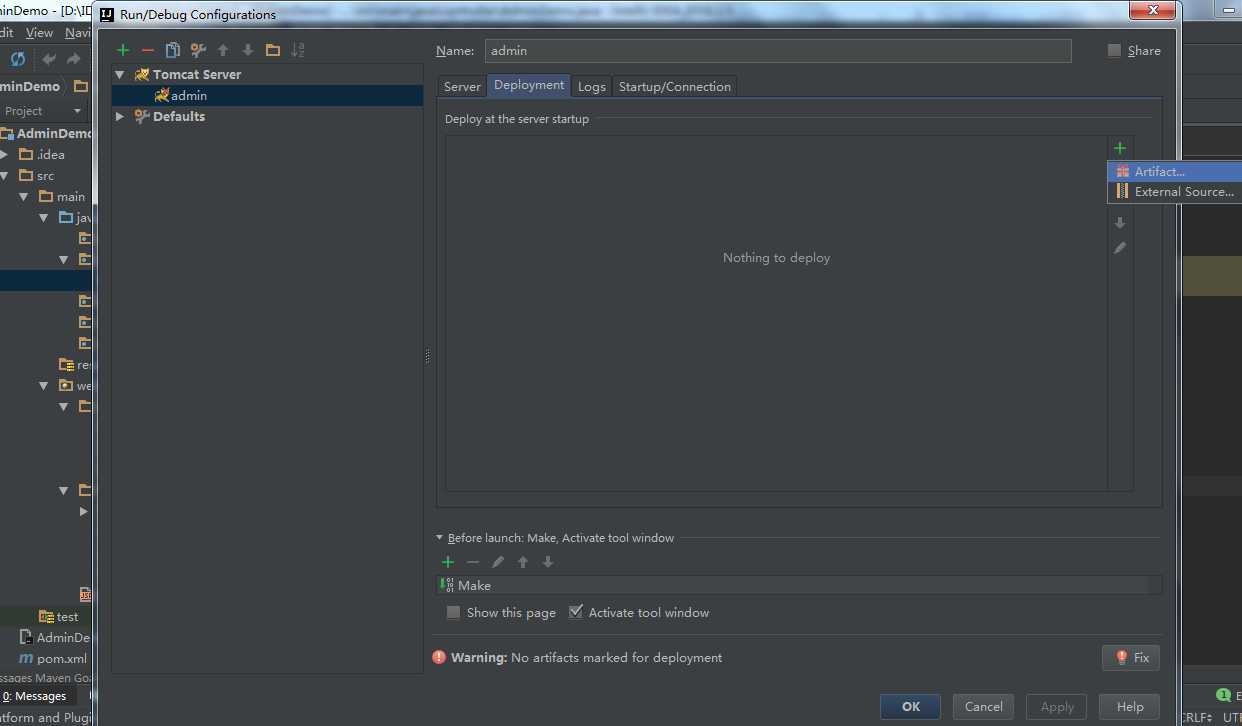Image resolution: width=1242 pixels, height=726 pixels.
Task: Click the OK button
Action: pyautogui.click(x=910, y=706)
